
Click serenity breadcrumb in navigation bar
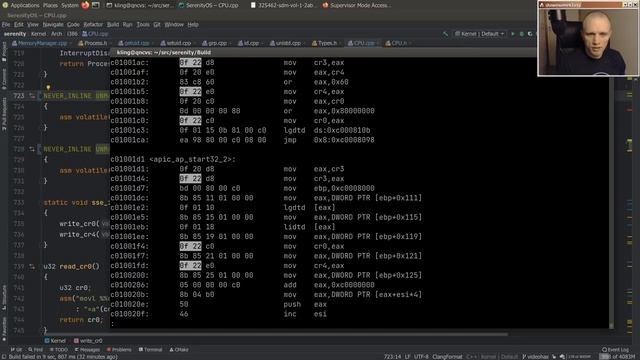pos(15,34)
